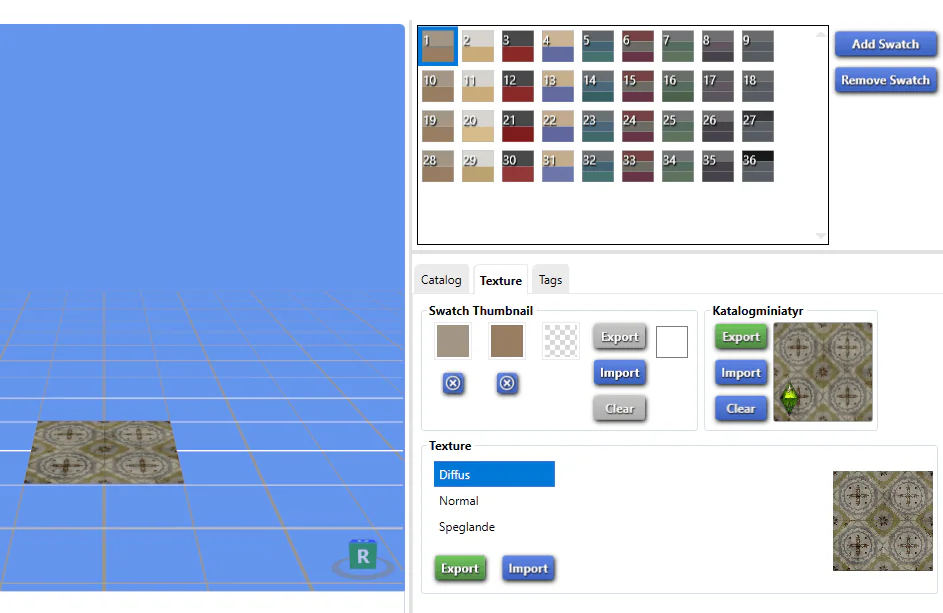Select swatch number 1
Screen dimensions: 943x613
tap(438, 46)
